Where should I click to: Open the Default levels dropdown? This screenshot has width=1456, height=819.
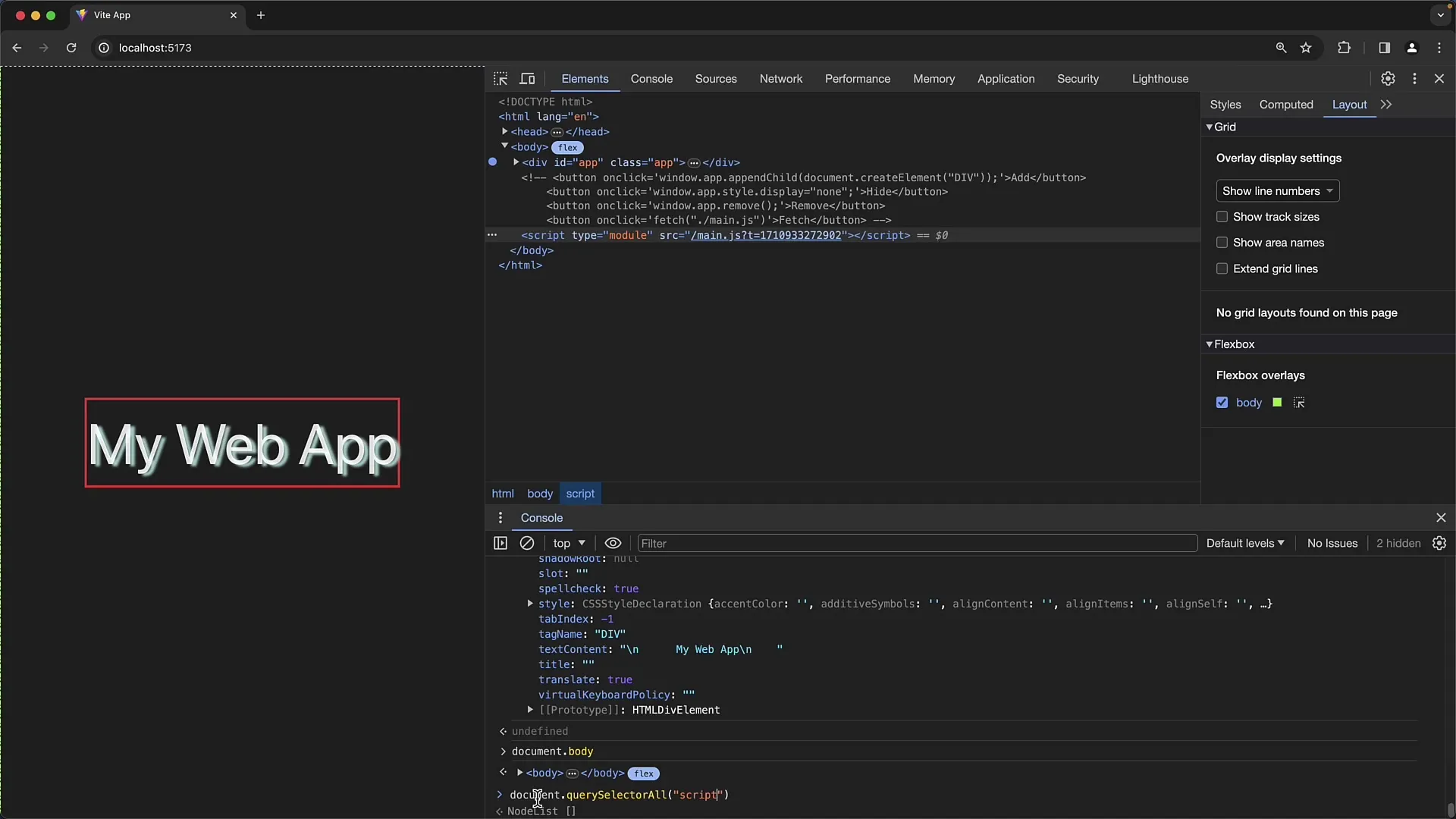(x=1245, y=543)
